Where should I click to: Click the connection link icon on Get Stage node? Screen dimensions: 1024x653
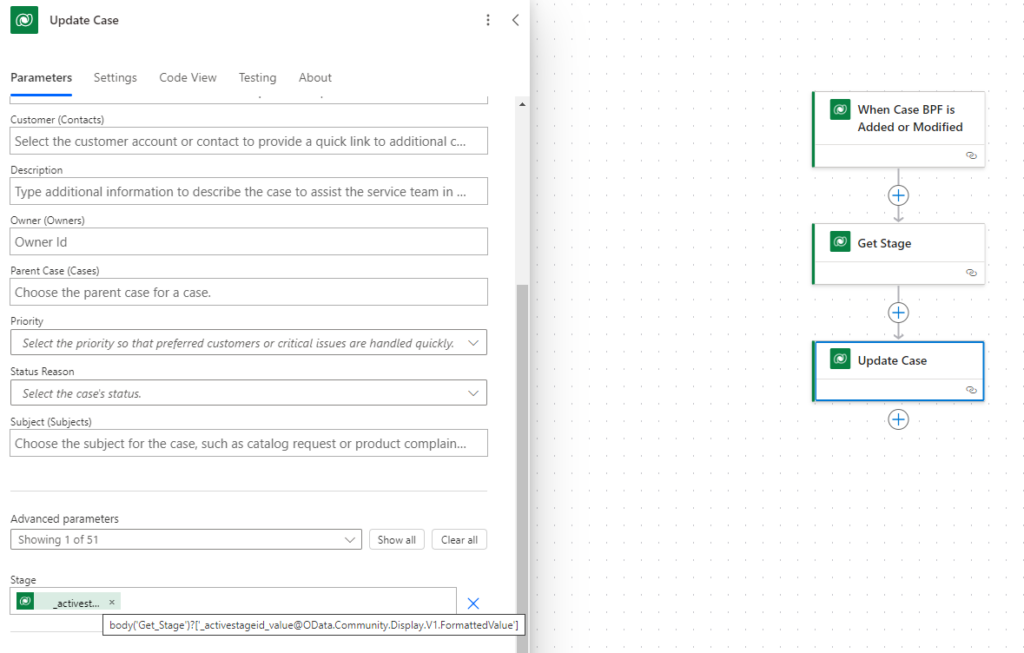(970, 273)
